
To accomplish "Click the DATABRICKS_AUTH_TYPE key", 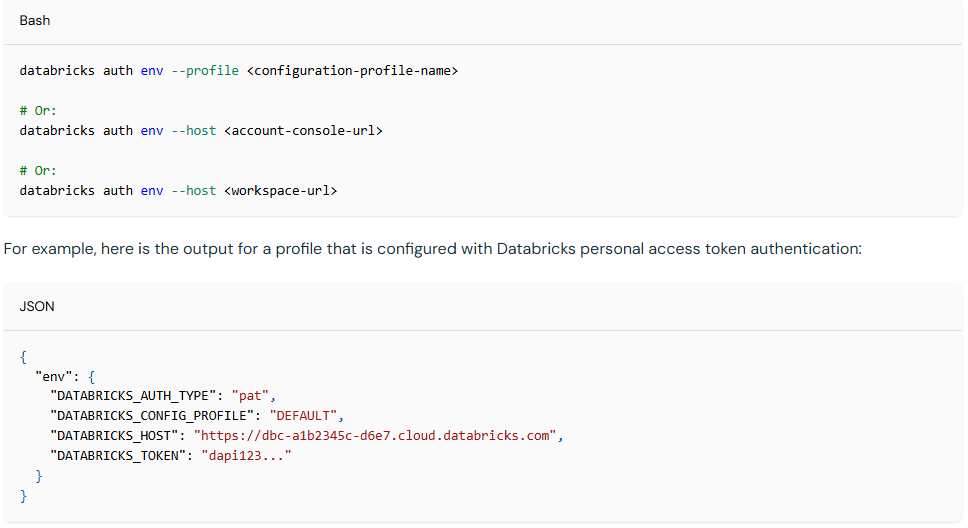I will (x=134, y=396).
